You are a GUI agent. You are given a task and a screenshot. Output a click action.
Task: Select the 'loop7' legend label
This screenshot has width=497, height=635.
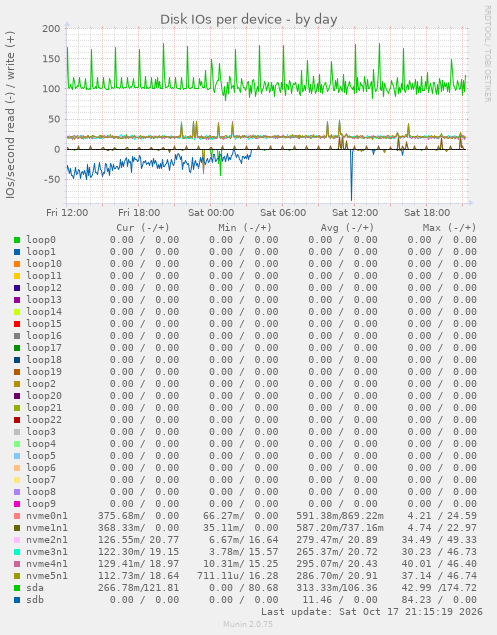tap(41, 480)
